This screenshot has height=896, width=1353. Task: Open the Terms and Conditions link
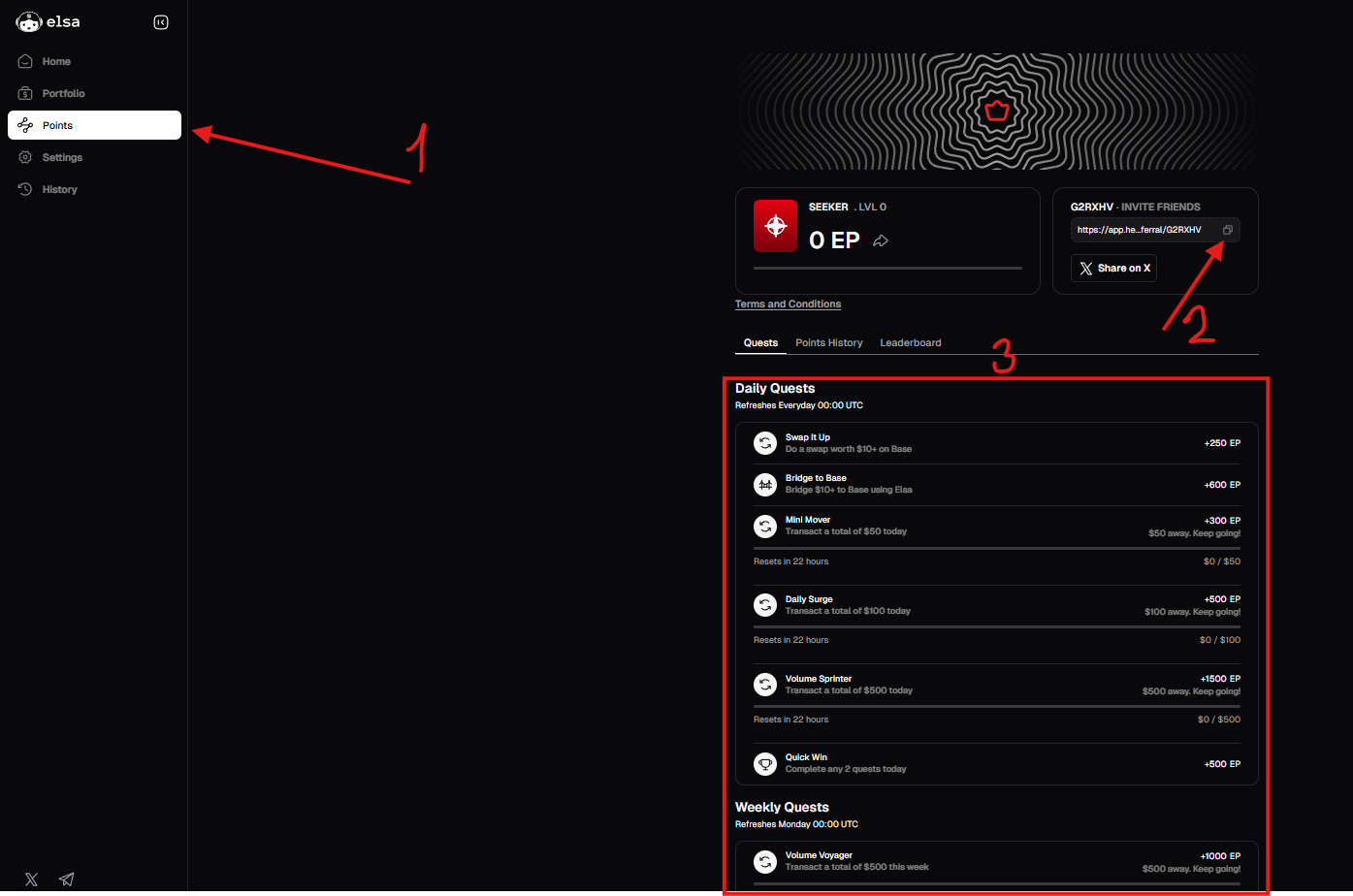click(788, 304)
